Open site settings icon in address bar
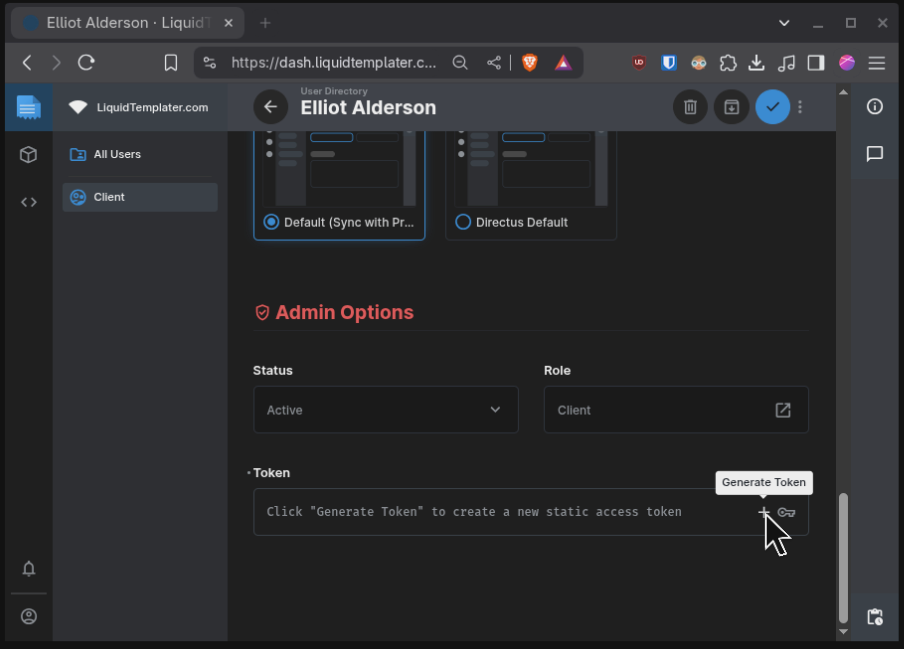The image size is (904, 649). tap(210, 62)
